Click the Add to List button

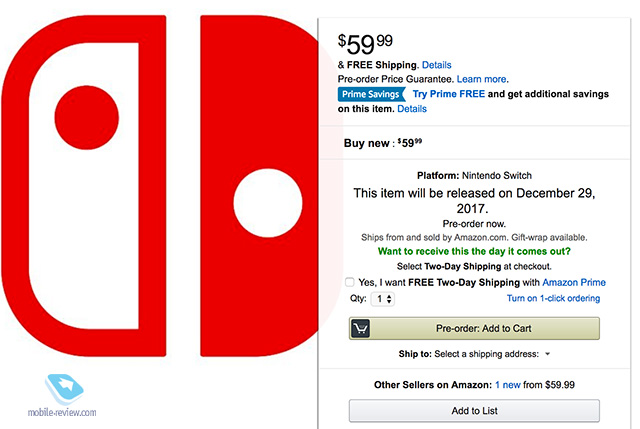click(x=474, y=411)
